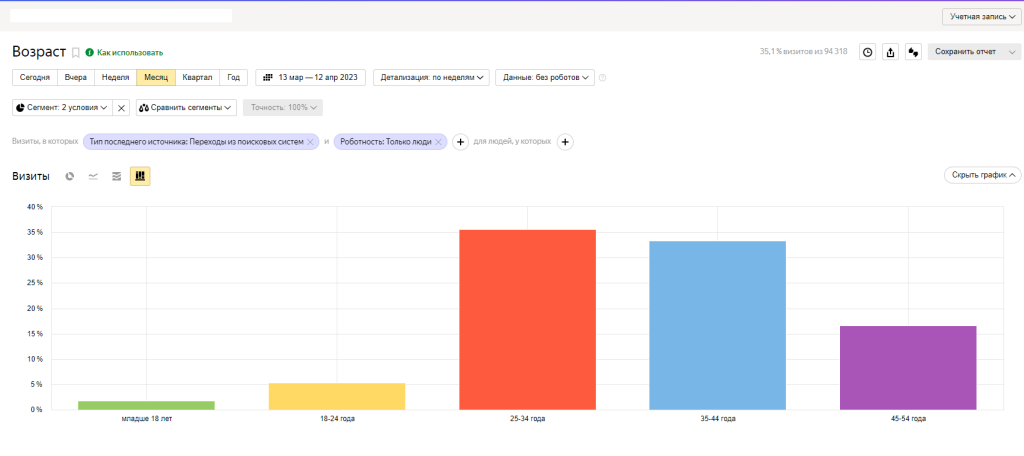Bookmark the Возраст report
Viewport: 1024px width, 456px height.
[76, 52]
